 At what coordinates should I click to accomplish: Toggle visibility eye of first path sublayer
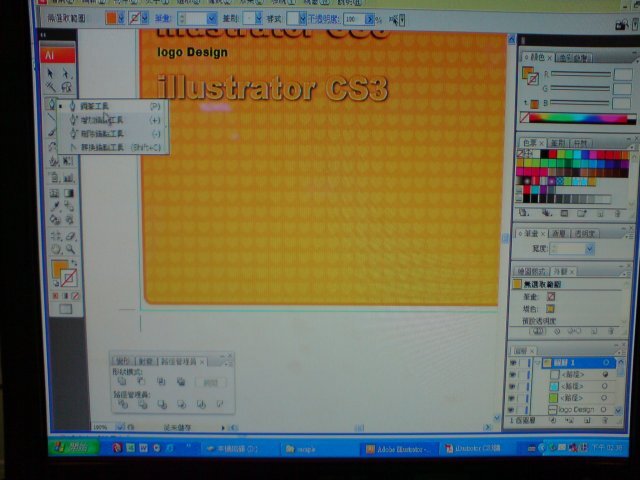click(x=513, y=374)
